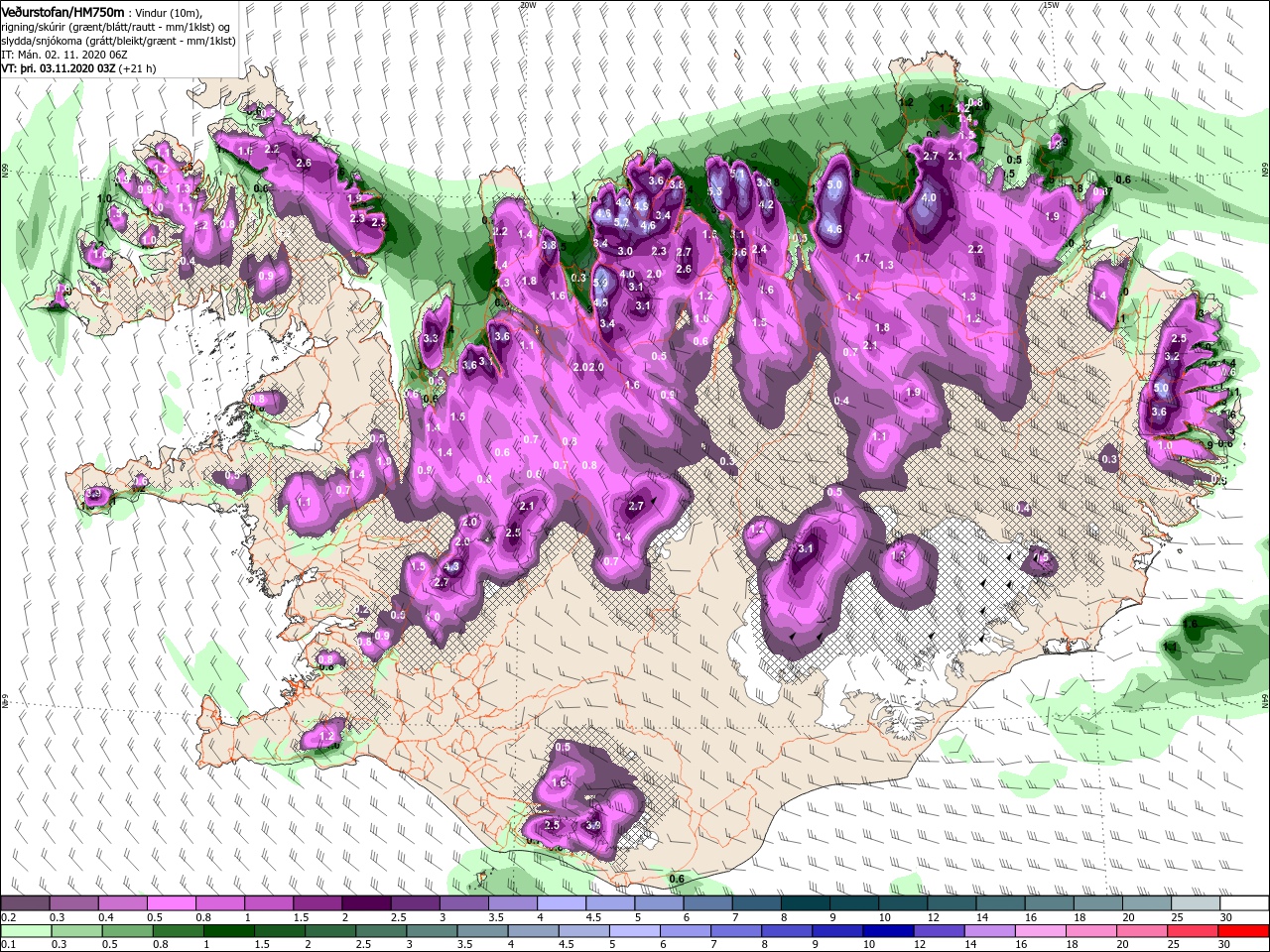This screenshot has height=952, width=1270.
Task: Click the '0.2' label on the upper scale
Action: click(x=7, y=917)
